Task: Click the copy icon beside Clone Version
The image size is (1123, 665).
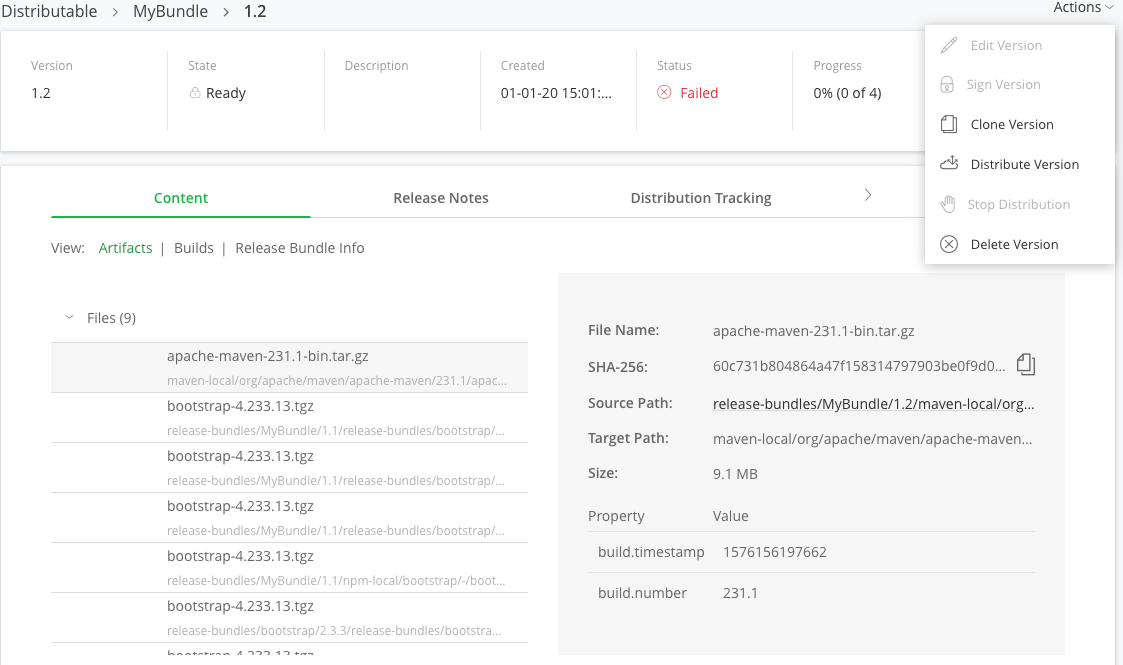Action: pos(949,125)
